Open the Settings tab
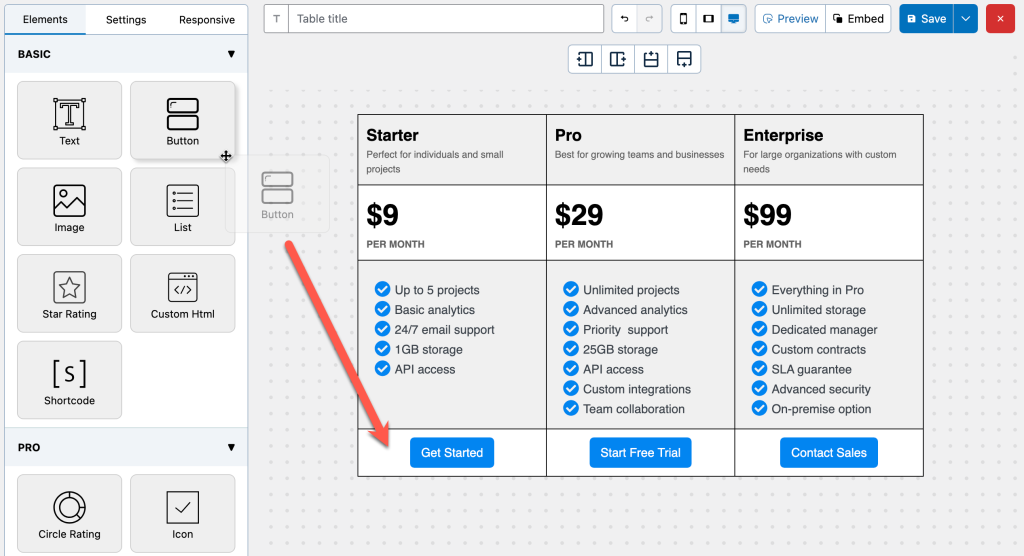Viewport: 1024px width, 556px height. point(126,20)
